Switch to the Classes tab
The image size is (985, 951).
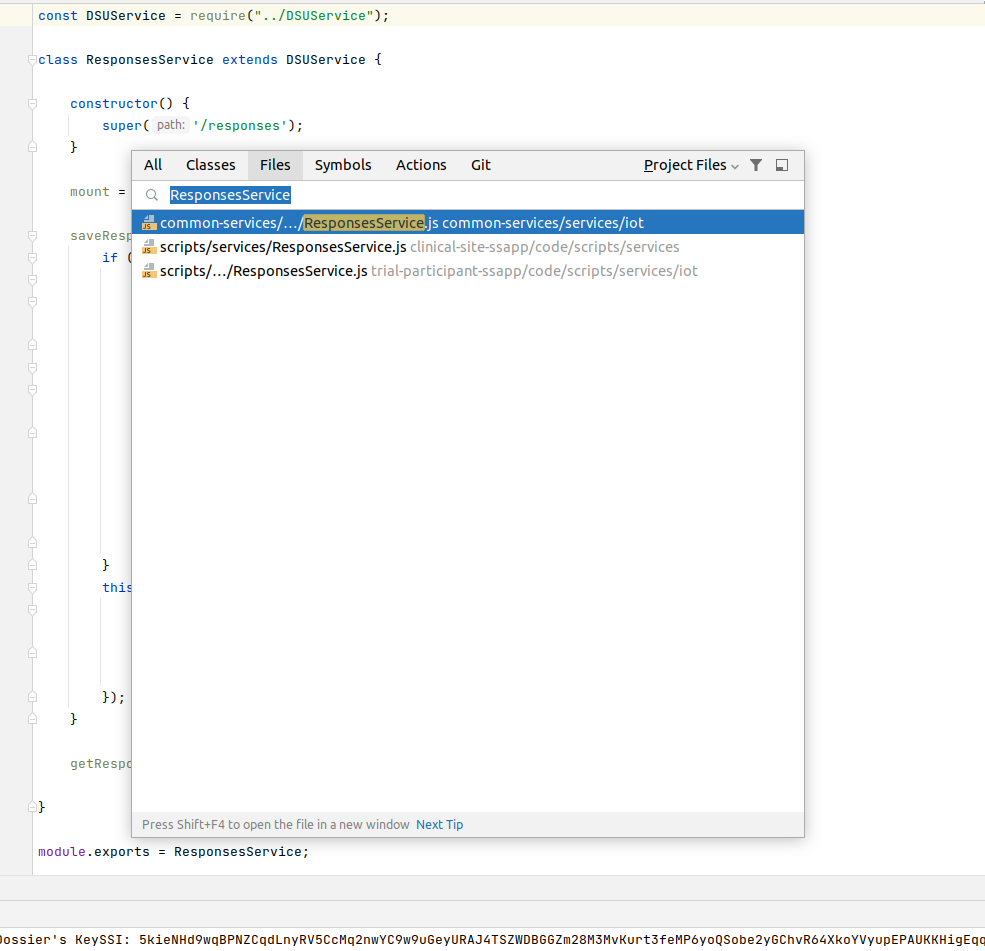point(210,165)
